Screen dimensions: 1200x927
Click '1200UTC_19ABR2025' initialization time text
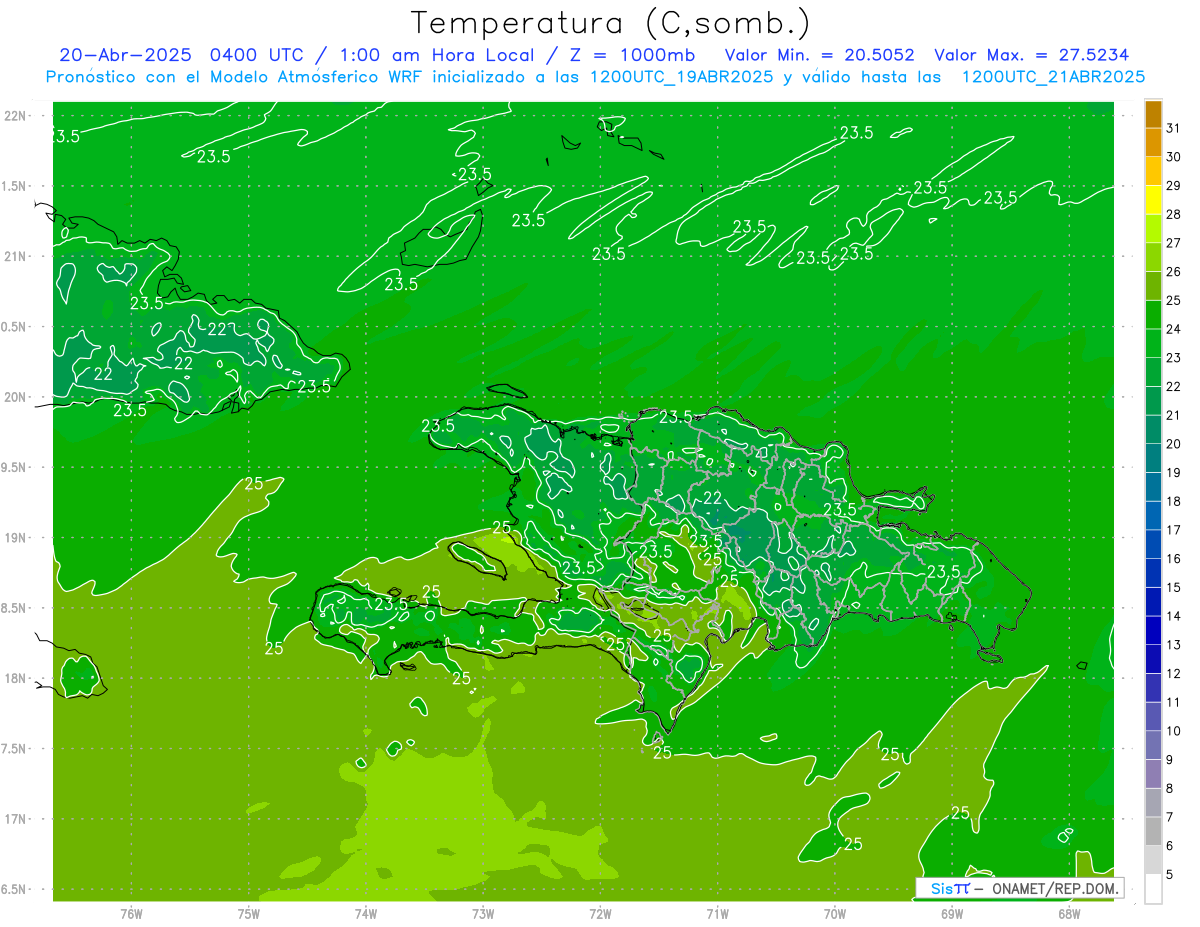point(682,77)
